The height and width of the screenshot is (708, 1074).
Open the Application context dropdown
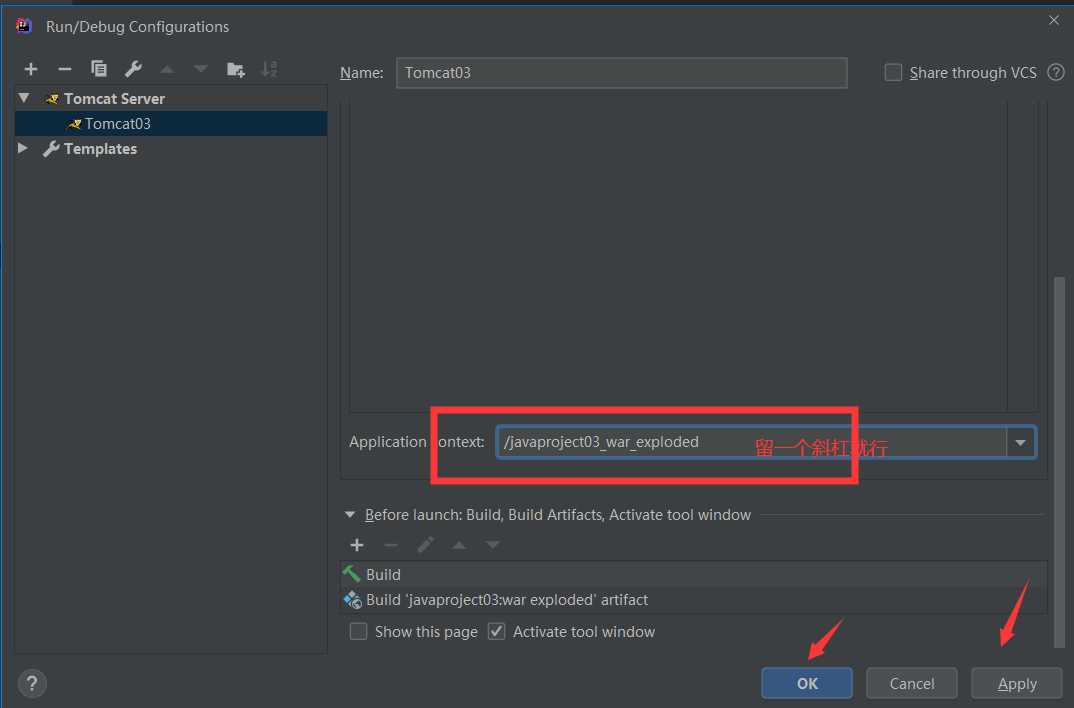tap(1021, 442)
